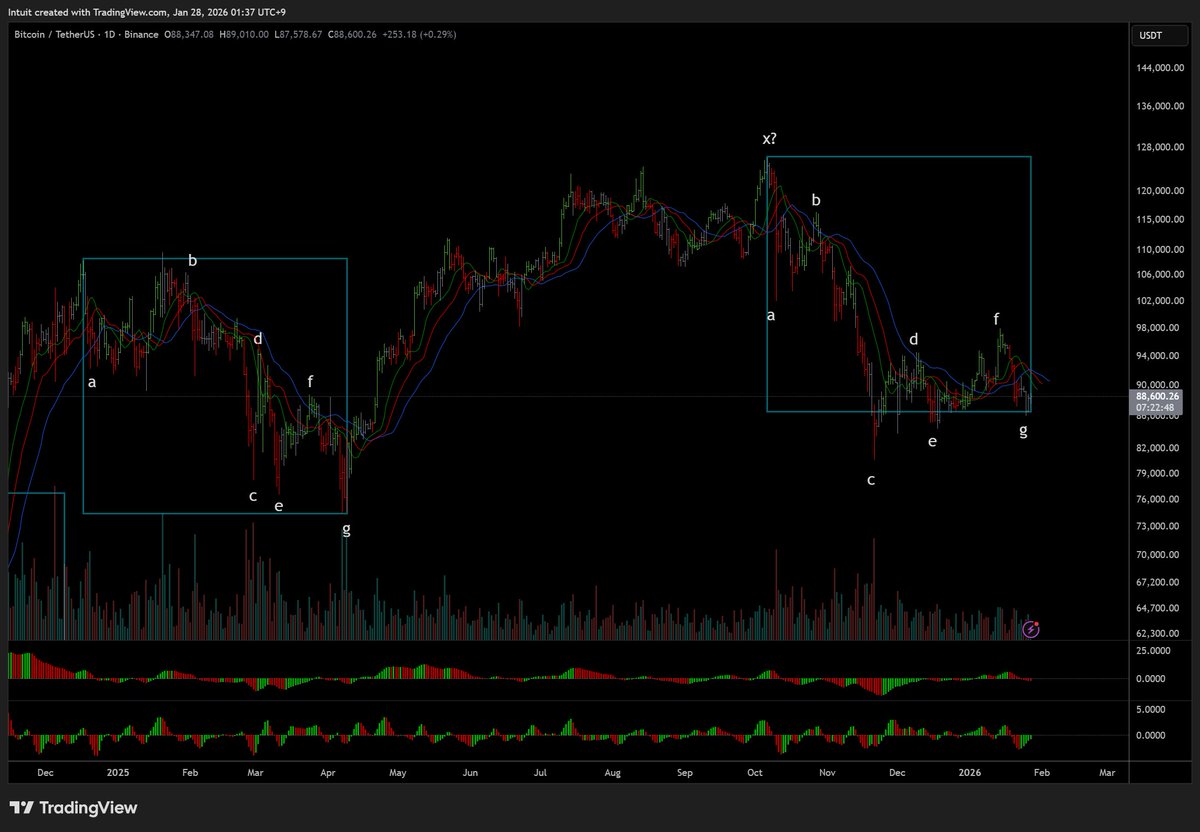The image size is (1200, 832).
Task: Click the TradingView logo at bottom
Action: tap(73, 808)
